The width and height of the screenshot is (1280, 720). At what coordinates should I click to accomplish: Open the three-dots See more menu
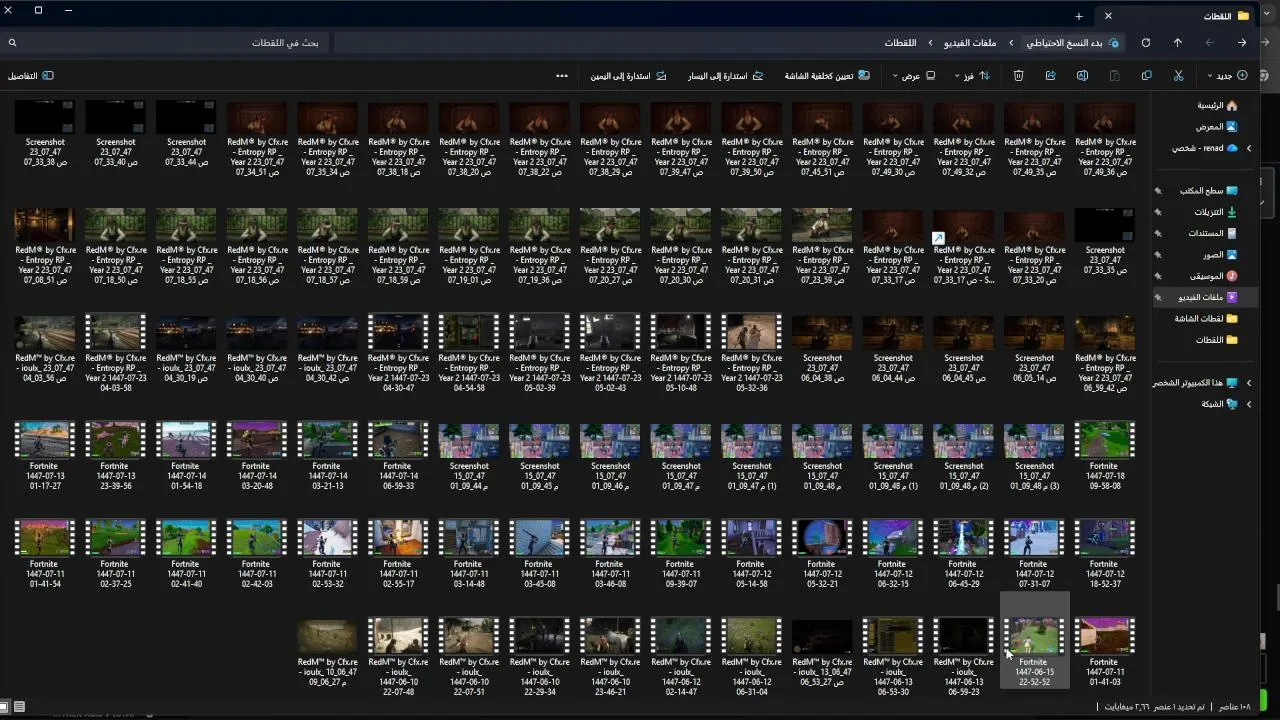click(x=562, y=76)
